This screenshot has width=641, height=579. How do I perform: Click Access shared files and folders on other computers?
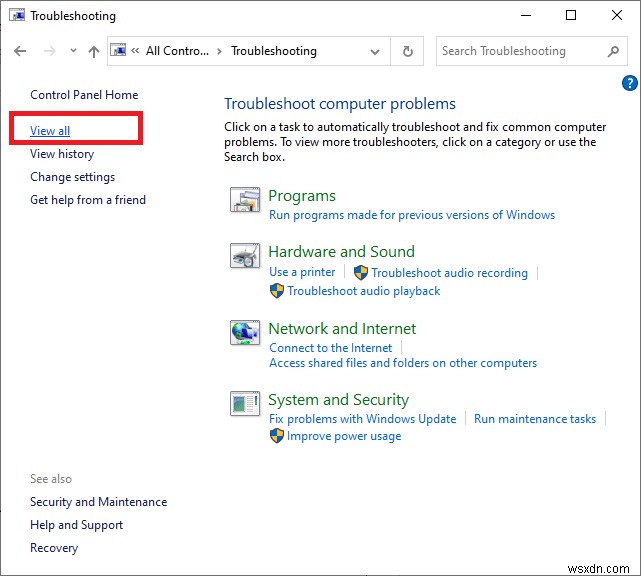(x=403, y=363)
